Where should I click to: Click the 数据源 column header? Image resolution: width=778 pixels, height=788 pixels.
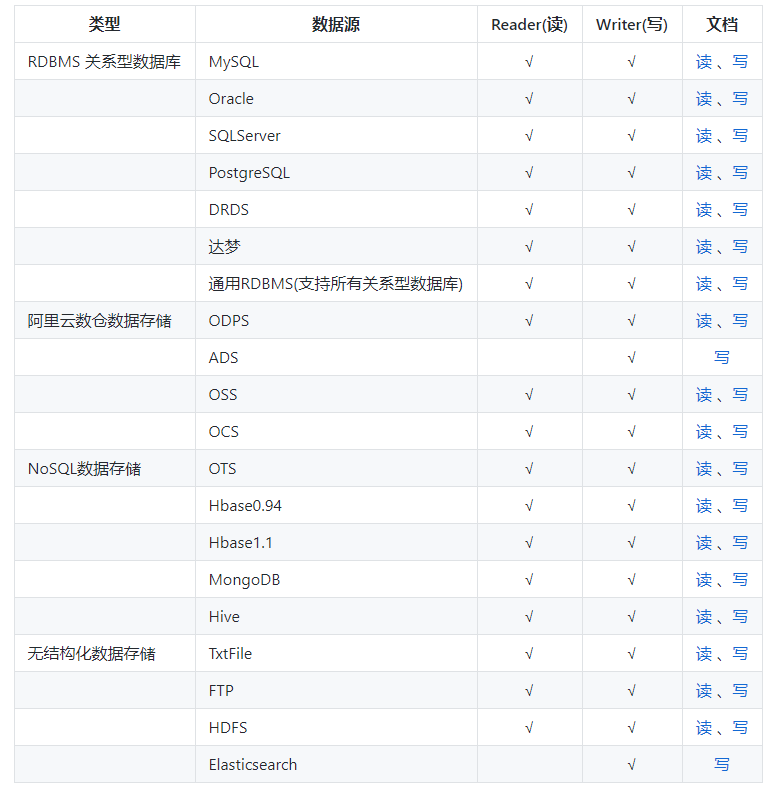point(336,24)
